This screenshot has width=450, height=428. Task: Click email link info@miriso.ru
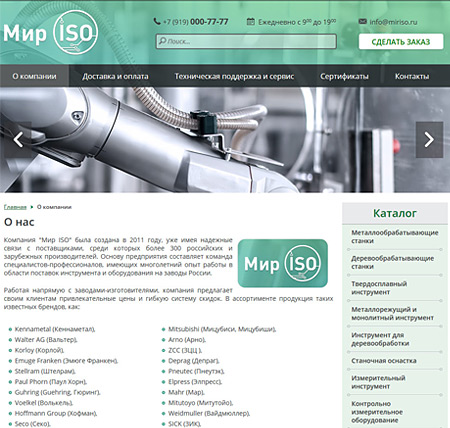393,22
